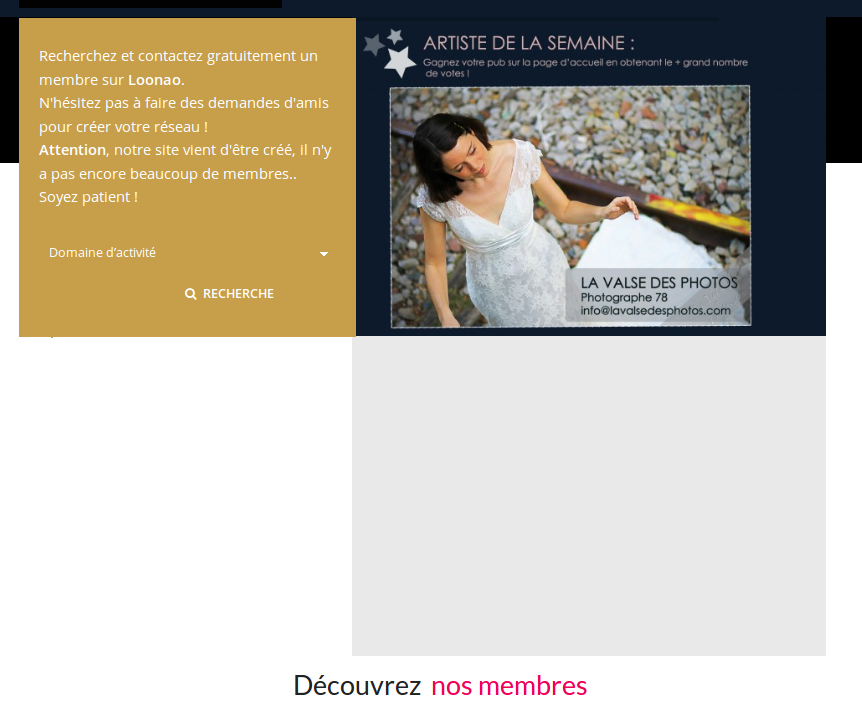Click the 'pour créer votre réseau' line
This screenshot has width=862, height=727.
click(x=123, y=126)
